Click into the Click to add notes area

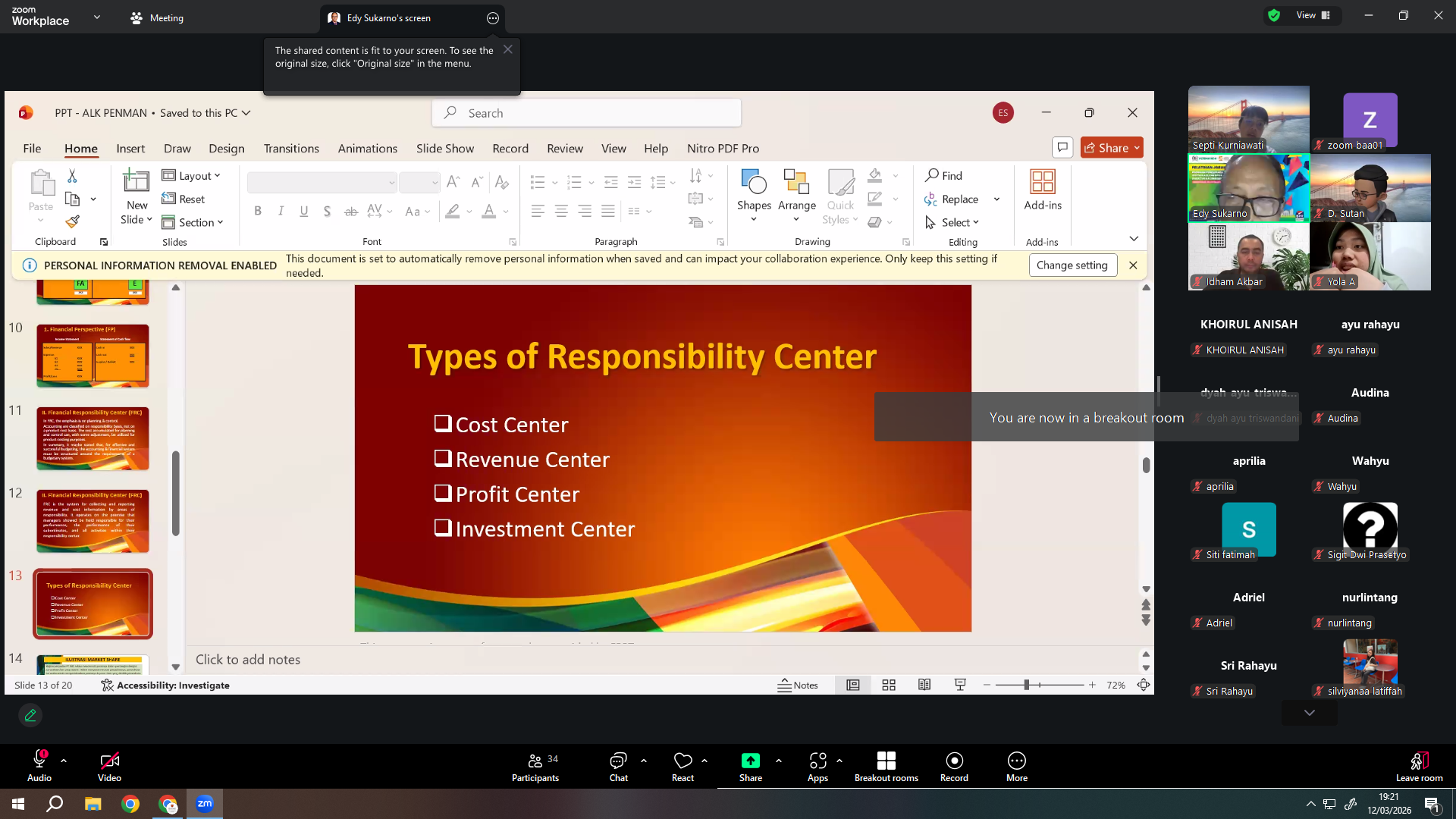pos(663,660)
